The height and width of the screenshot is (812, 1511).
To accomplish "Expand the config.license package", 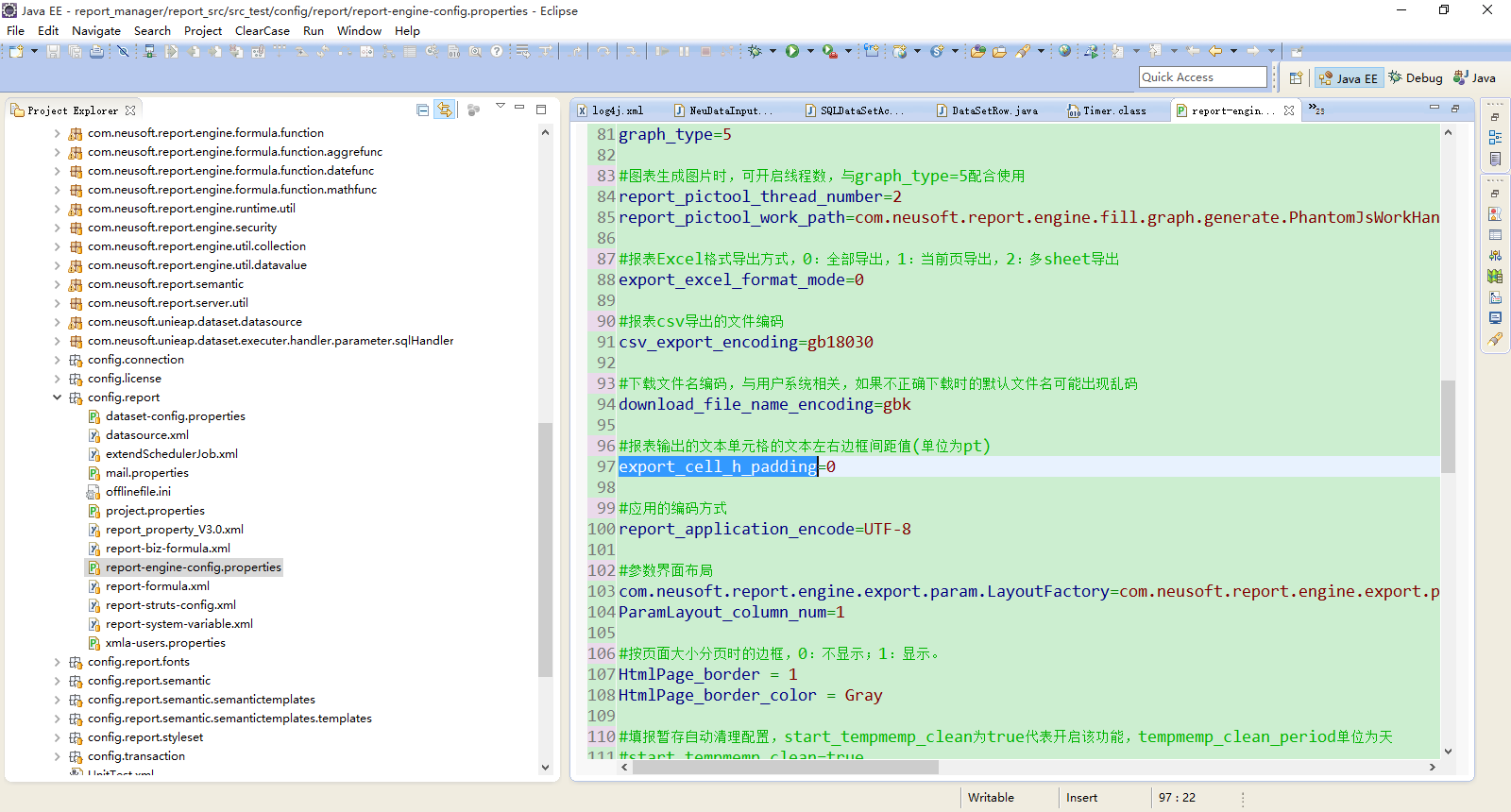I will [x=57, y=379].
